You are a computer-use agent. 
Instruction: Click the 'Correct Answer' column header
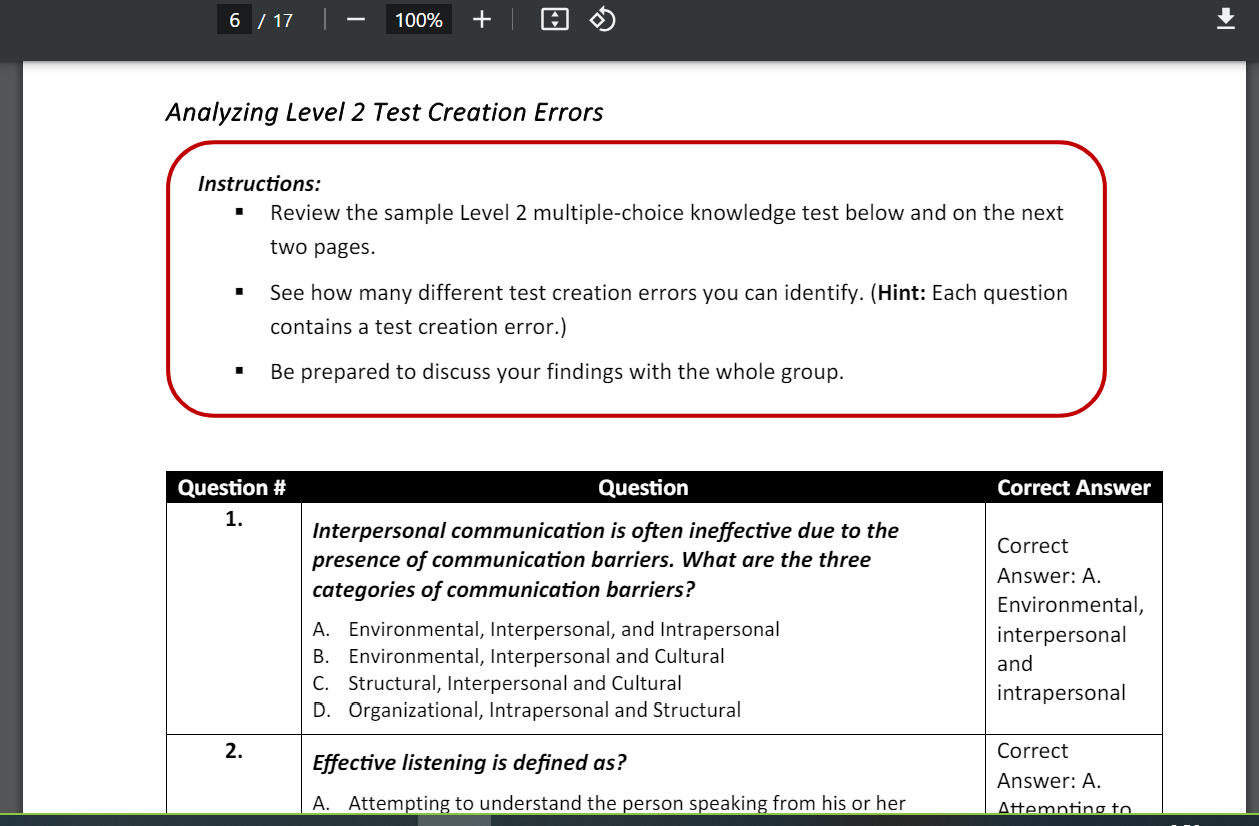[1073, 487]
